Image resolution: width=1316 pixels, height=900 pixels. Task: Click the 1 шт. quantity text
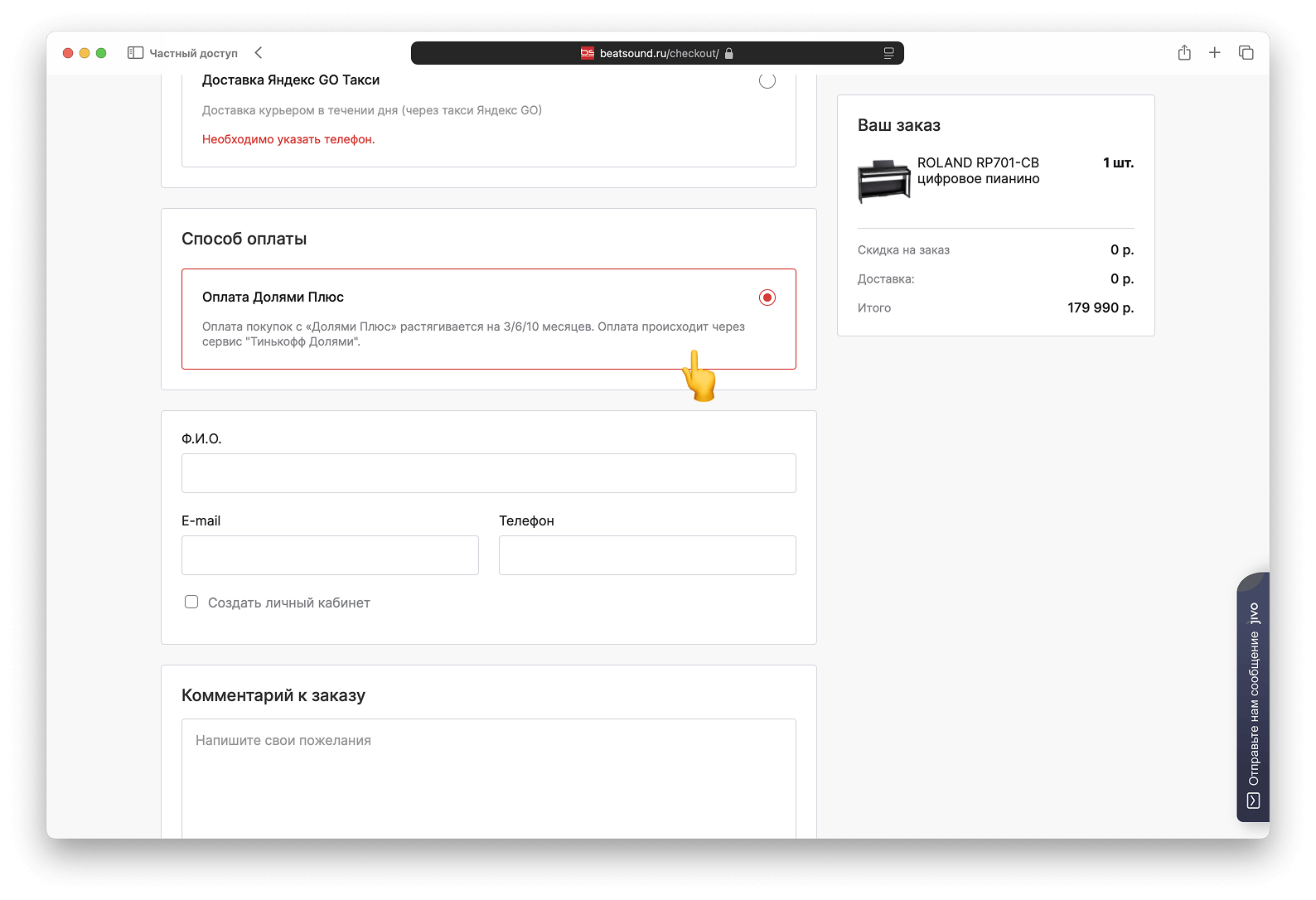pyautogui.click(x=1119, y=162)
